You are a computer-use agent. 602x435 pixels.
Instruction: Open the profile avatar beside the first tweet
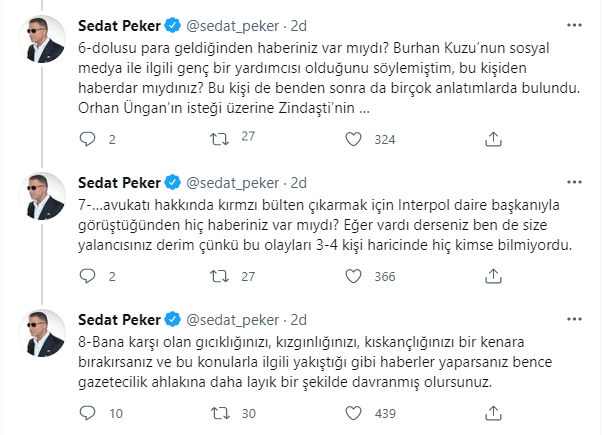[x=42, y=39]
